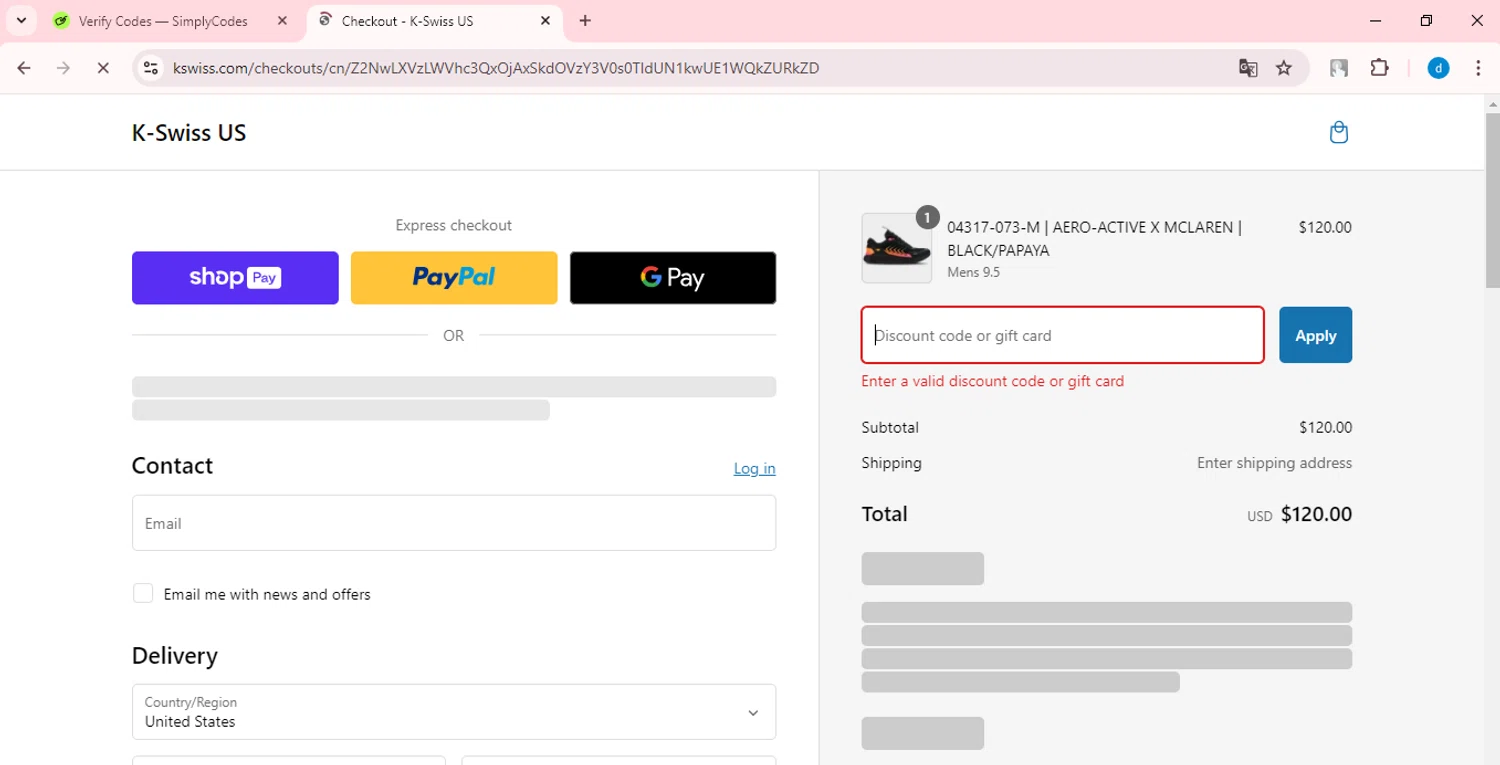The image size is (1500, 765).
Task: Apply the discount code
Action: pos(1316,335)
